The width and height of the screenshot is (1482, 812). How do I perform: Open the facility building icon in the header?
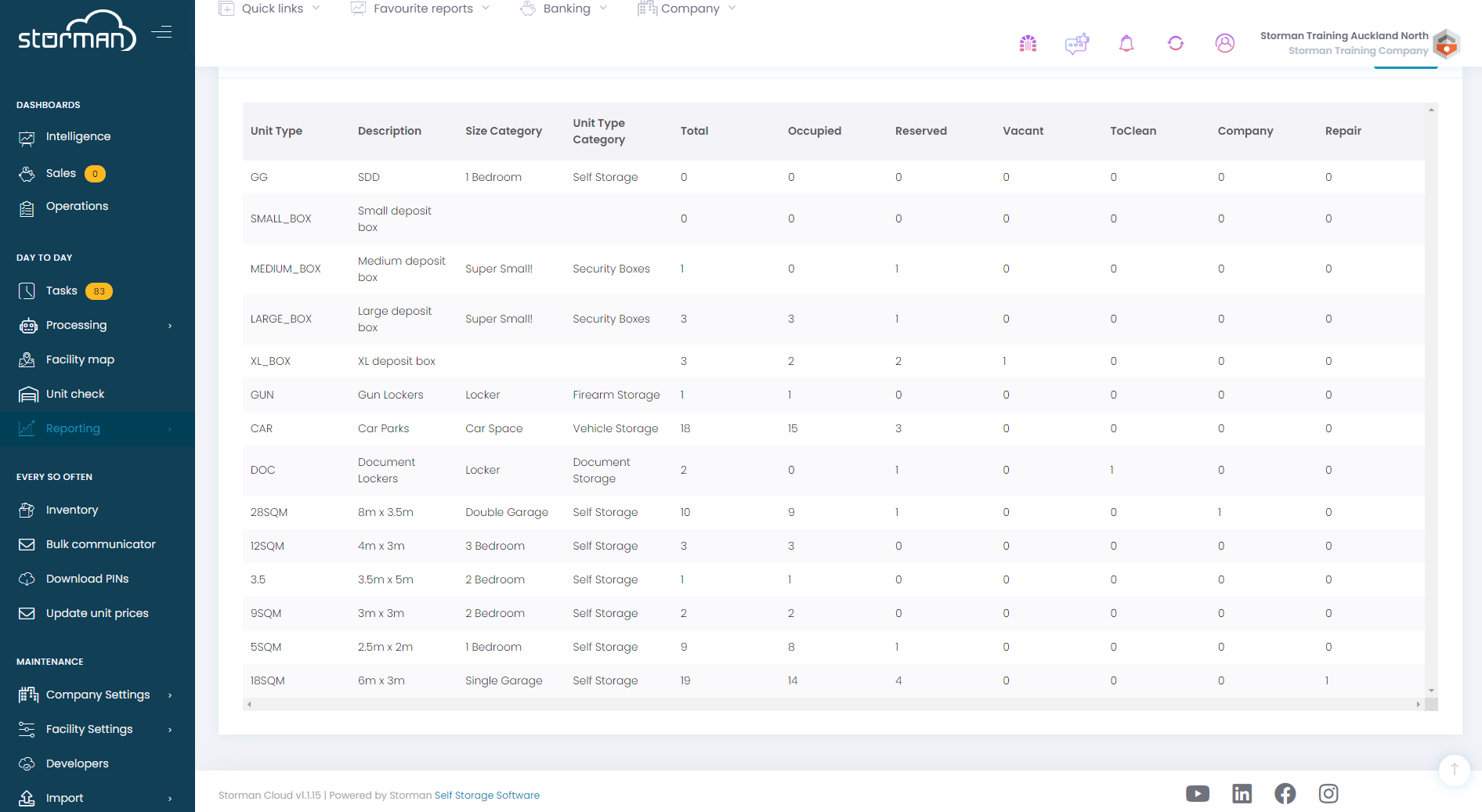[1028, 44]
